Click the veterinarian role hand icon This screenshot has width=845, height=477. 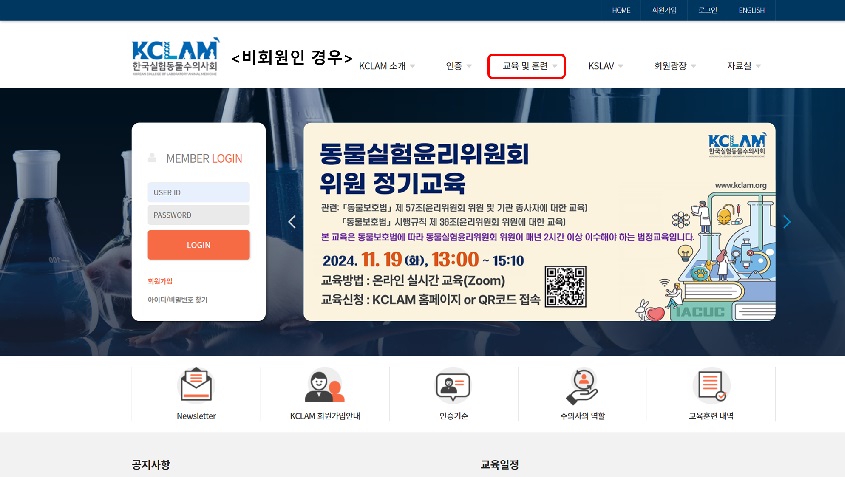tap(582, 386)
